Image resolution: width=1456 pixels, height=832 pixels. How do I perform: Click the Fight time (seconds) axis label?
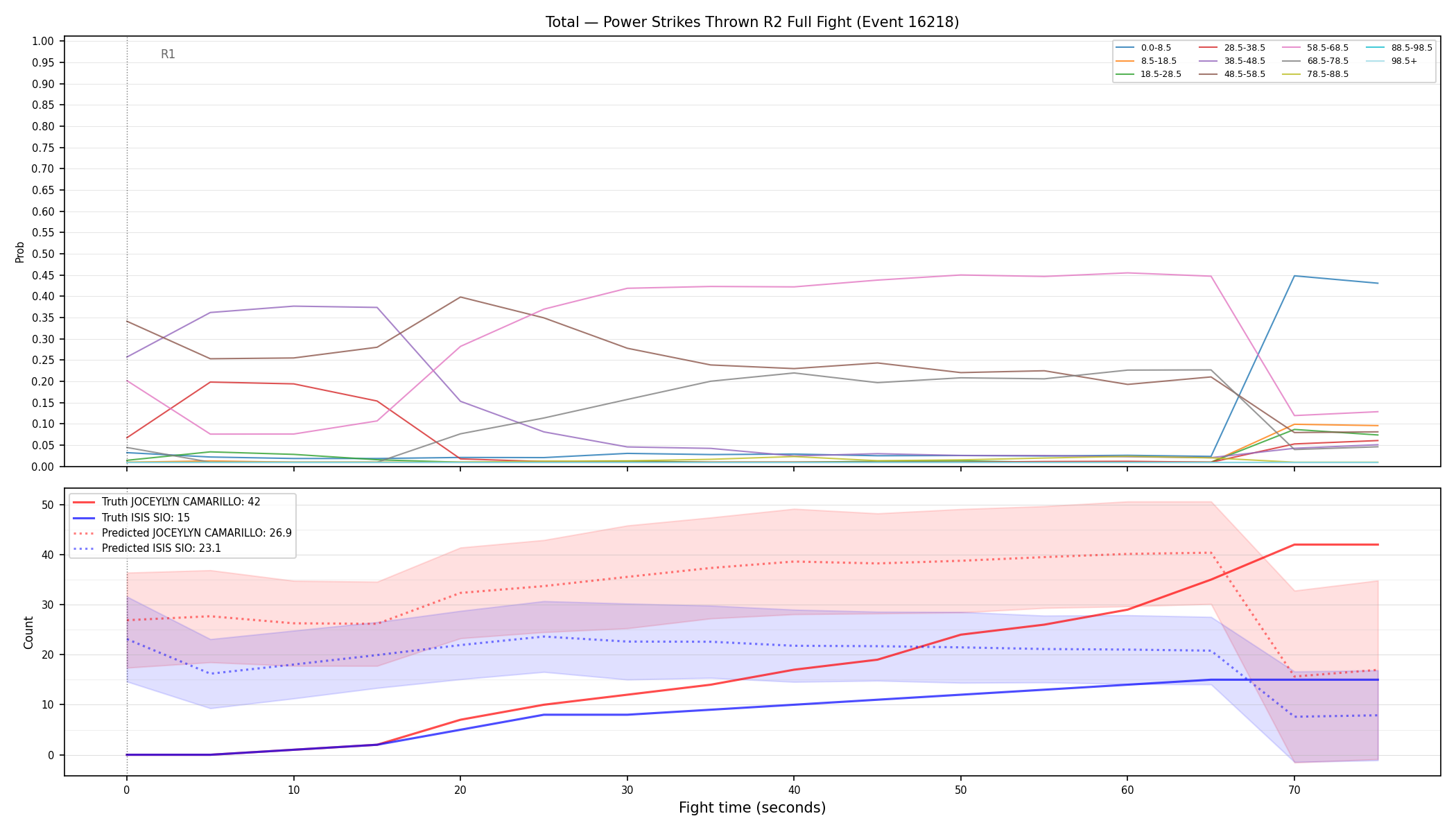(752, 808)
